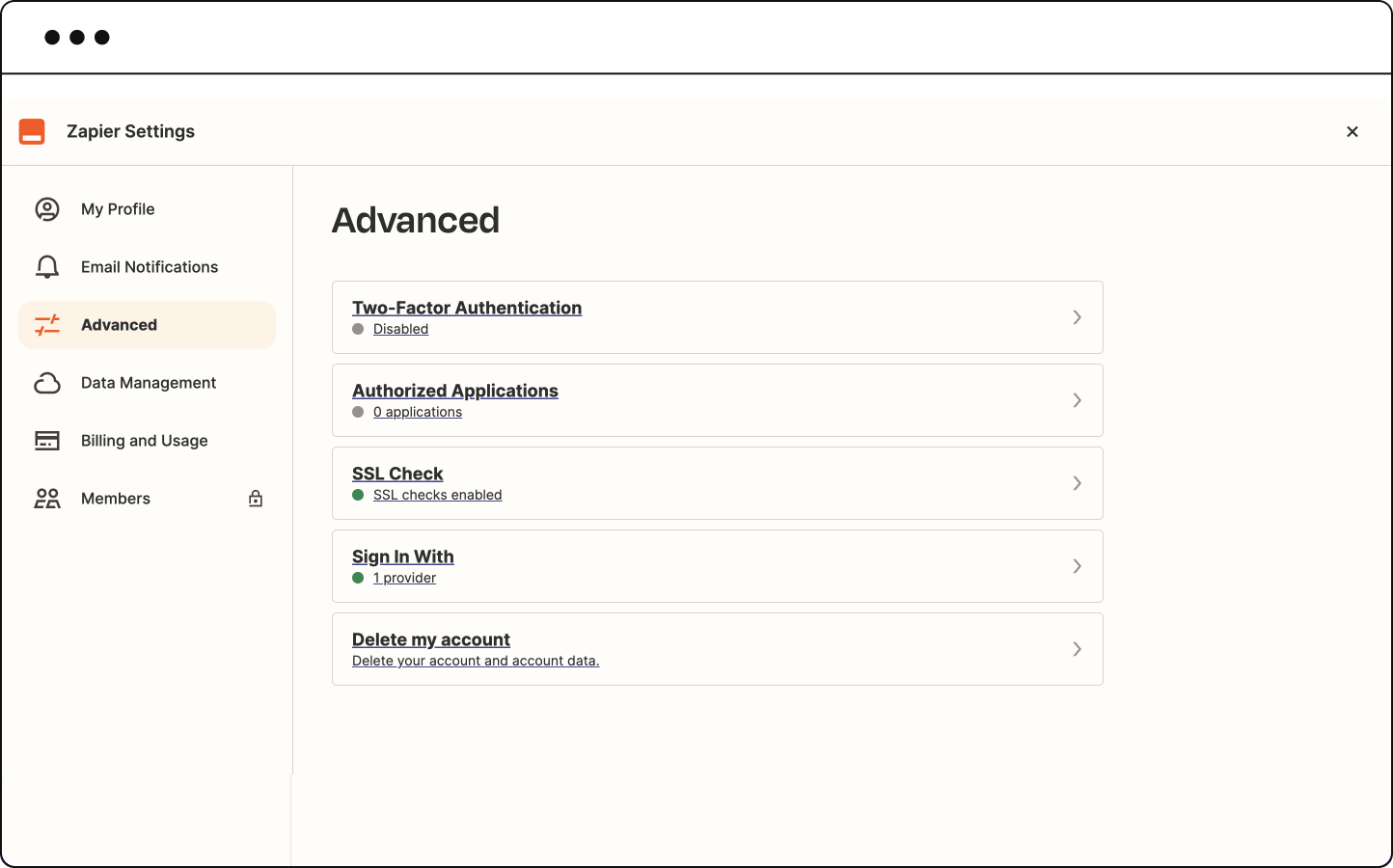Viewport: 1393px width, 868px height.
Task: Open the Two-Factor Authentication link
Action: coord(467,308)
